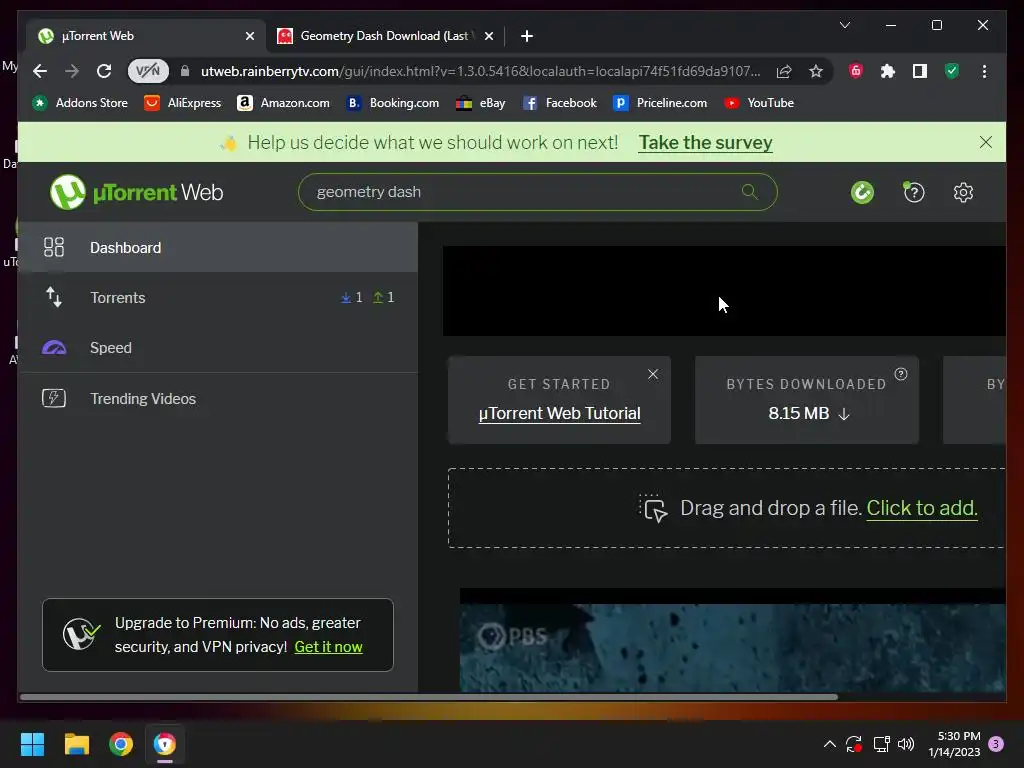This screenshot has width=1024, height=768.
Task: Click the Bytes Downloaded info icon
Action: point(901,374)
